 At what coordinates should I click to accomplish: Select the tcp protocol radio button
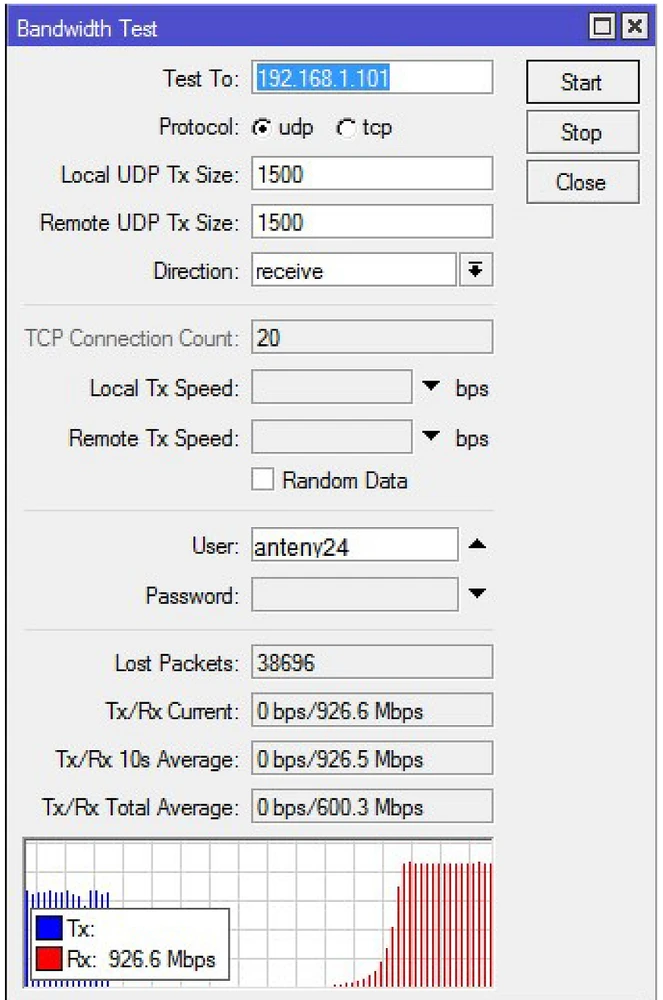click(346, 128)
